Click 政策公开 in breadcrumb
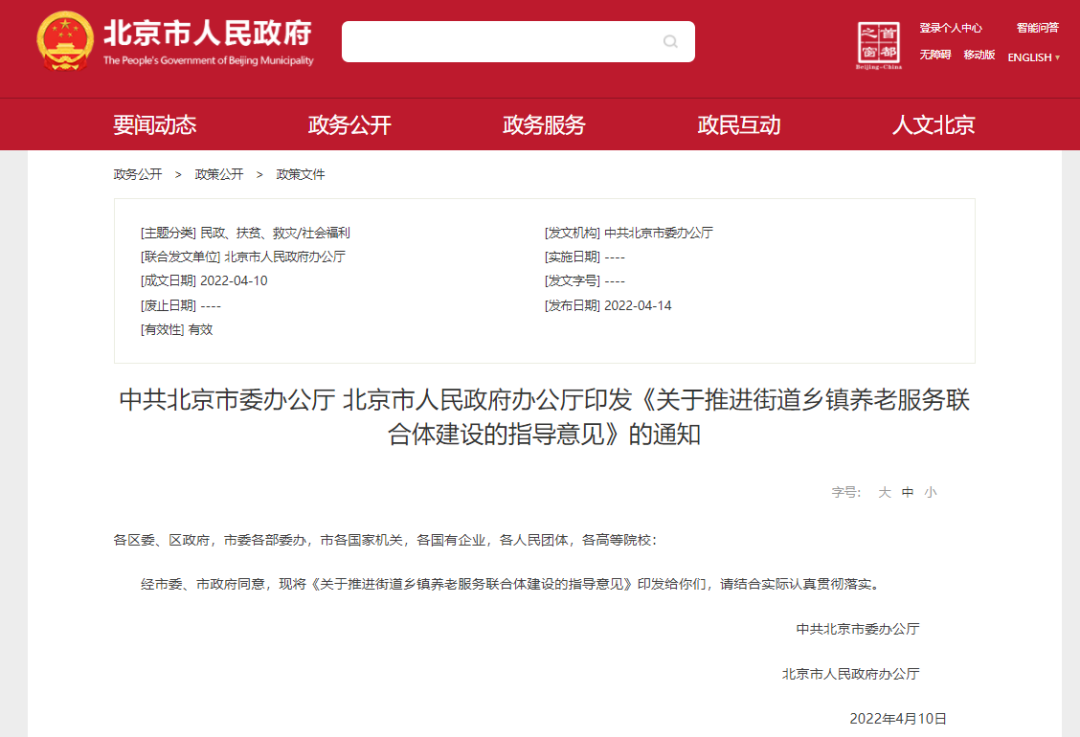The image size is (1080, 737). point(219,174)
